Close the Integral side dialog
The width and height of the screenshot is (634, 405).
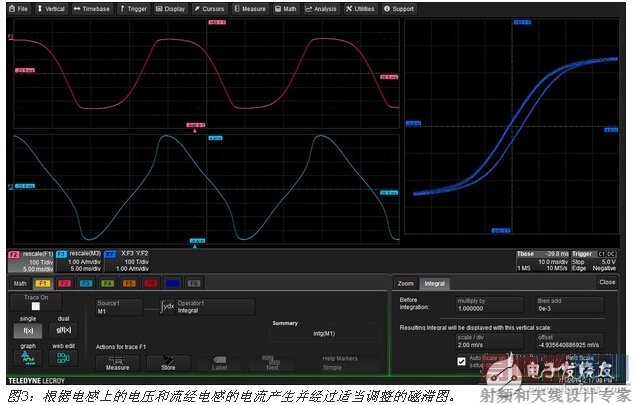(607, 282)
